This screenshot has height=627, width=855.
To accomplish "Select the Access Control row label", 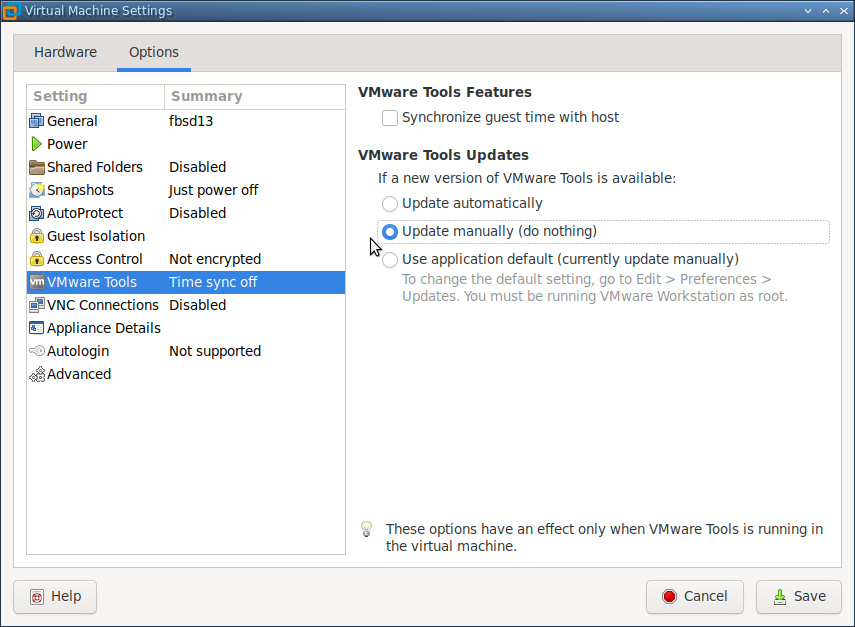I will click(95, 259).
